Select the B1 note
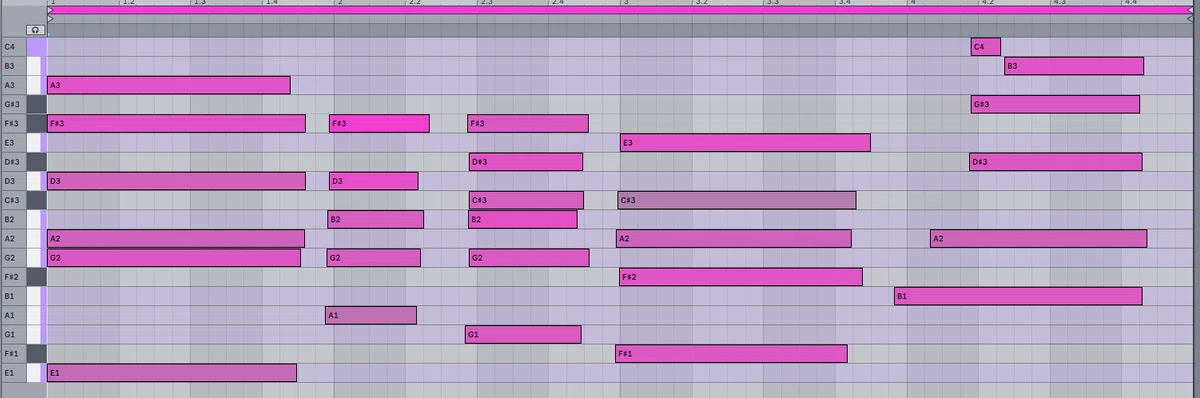The image size is (1200, 398). 1018,296
